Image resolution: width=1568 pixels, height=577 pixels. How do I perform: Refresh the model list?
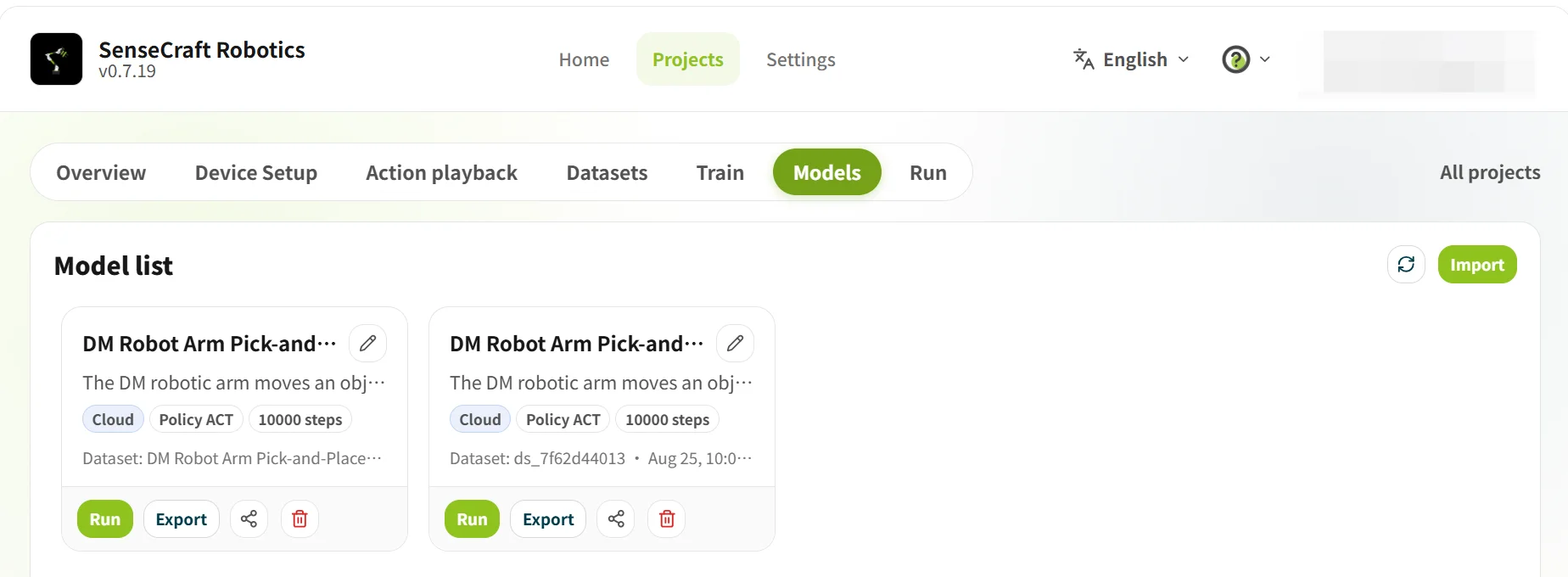[x=1406, y=265]
